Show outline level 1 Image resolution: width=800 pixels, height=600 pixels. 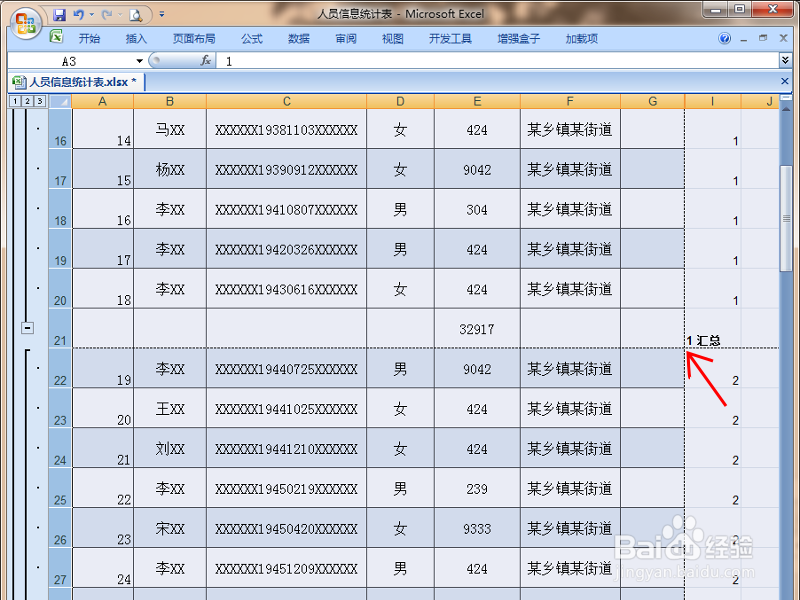[16, 100]
